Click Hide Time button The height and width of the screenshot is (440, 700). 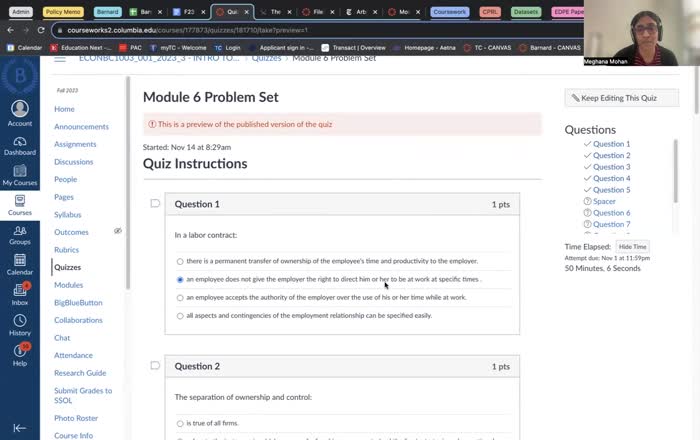point(632,246)
